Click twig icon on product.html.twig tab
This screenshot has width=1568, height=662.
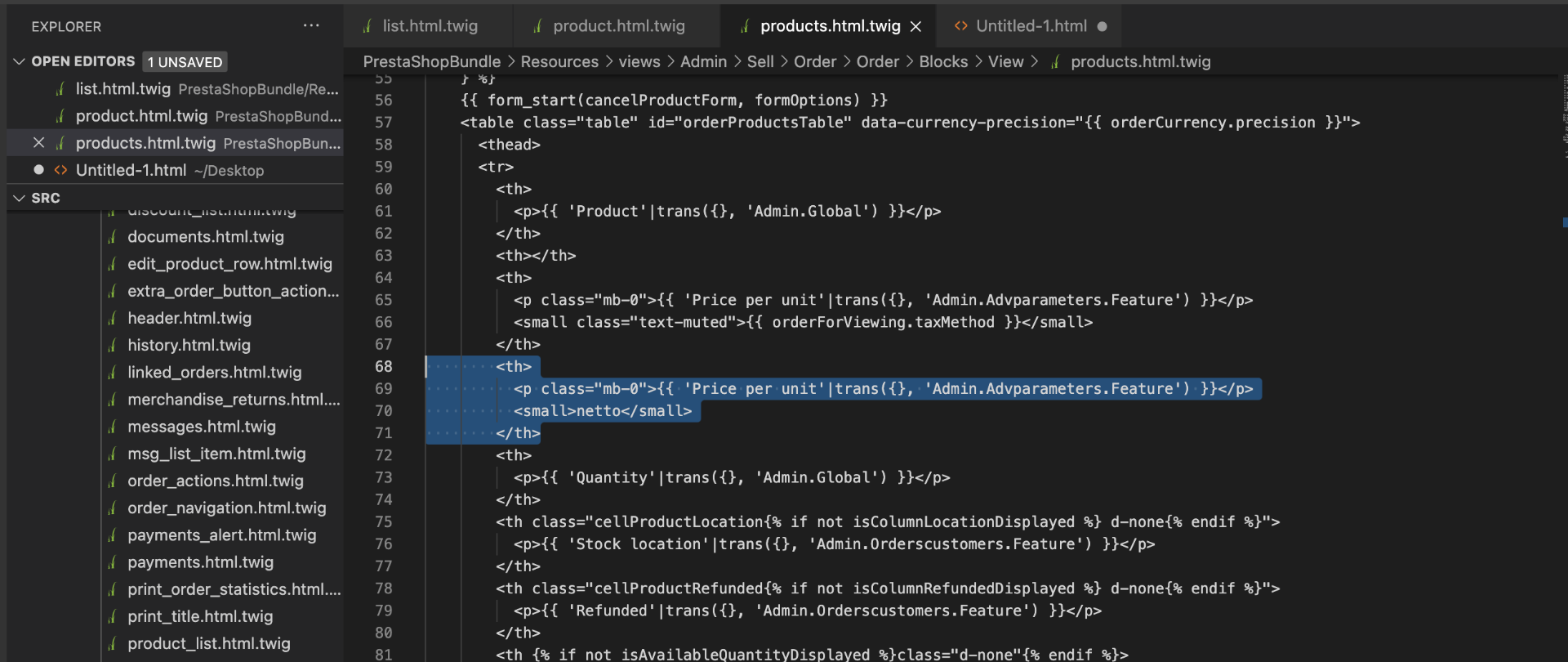tap(537, 26)
